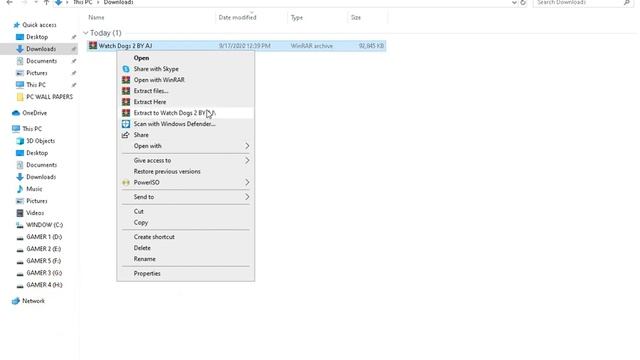The image size is (640, 360).
Task: Expand the Open with submenu arrow
Action: 247,146
